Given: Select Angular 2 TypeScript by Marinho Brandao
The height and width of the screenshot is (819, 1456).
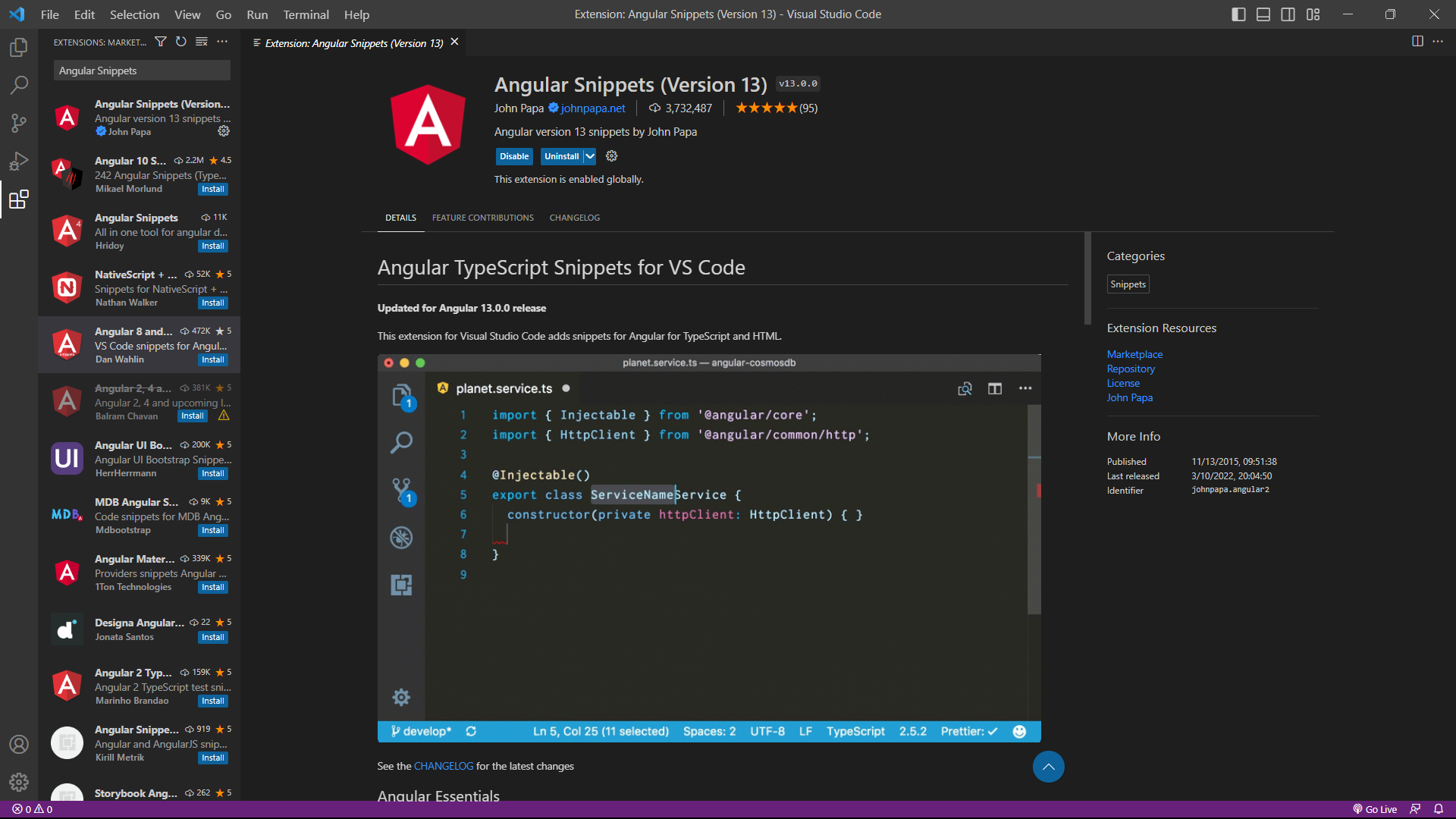Looking at the screenshot, I should [x=140, y=686].
